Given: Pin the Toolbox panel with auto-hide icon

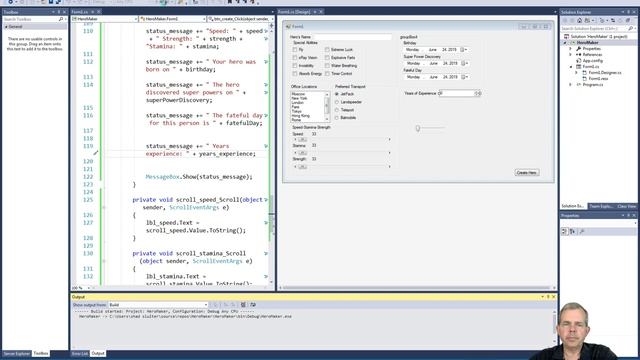Looking at the screenshot, I should (x=59, y=12).
